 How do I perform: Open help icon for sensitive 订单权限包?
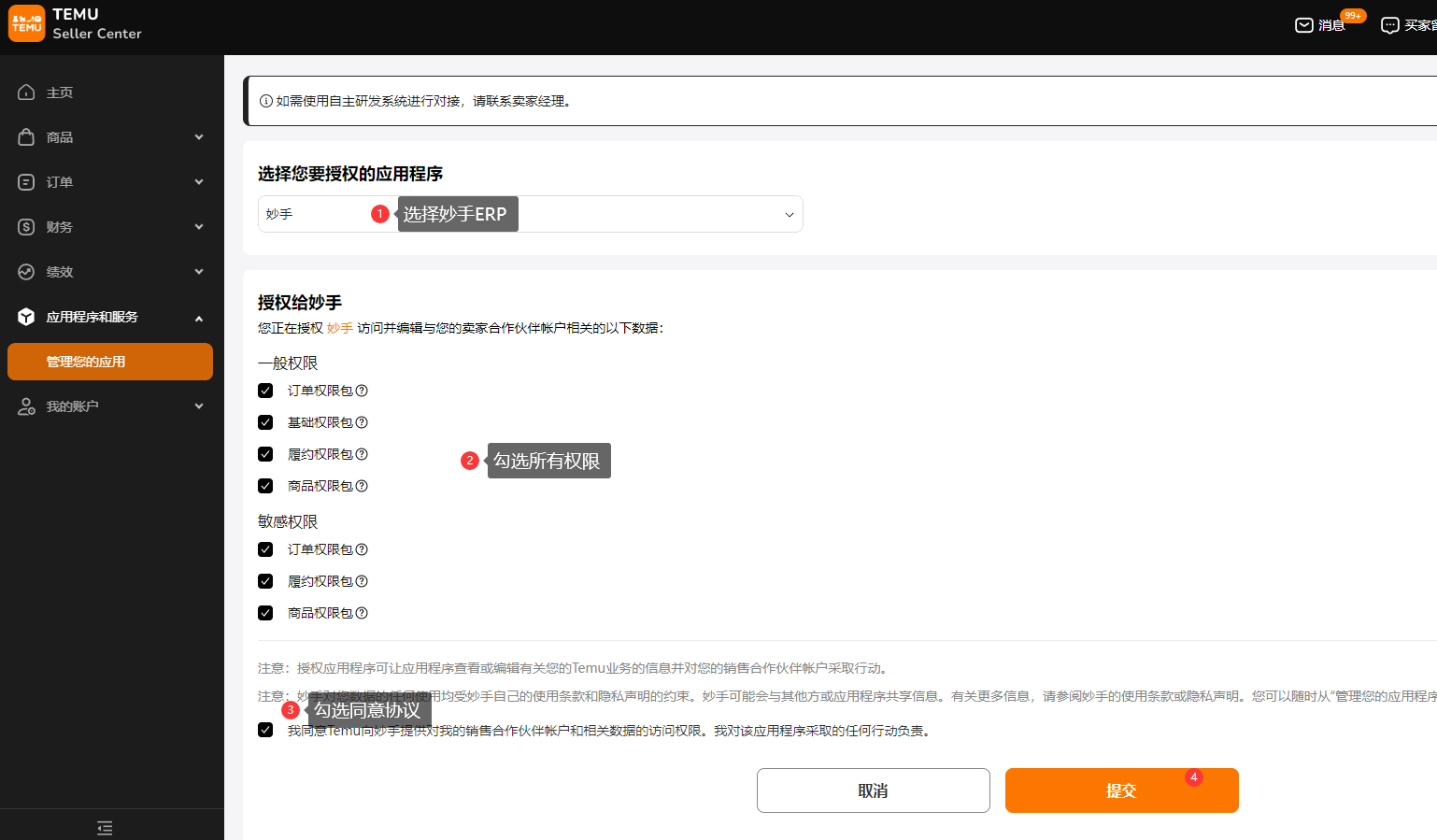(362, 549)
